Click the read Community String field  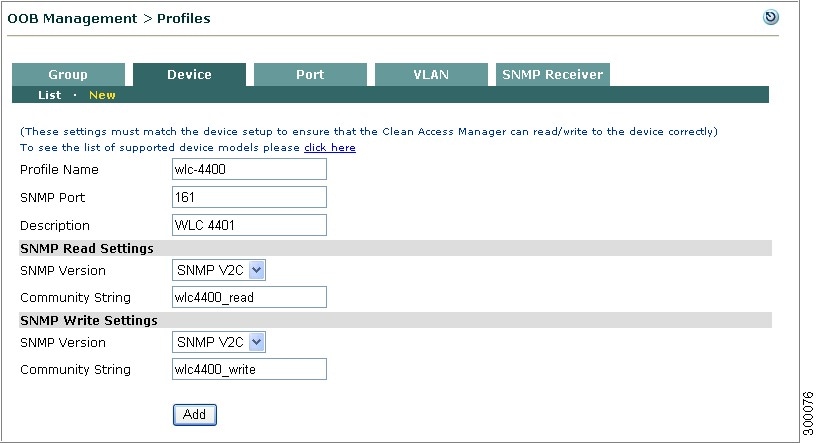click(249, 297)
